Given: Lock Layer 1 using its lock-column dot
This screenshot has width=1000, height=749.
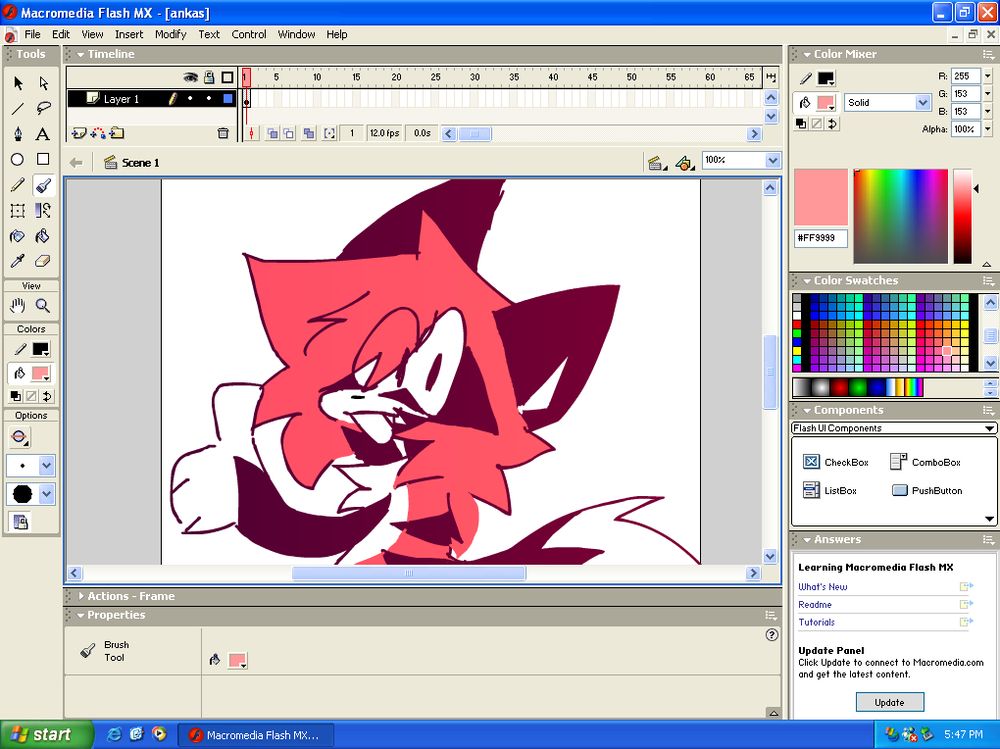Looking at the screenshot, I should tap(209, 98).
